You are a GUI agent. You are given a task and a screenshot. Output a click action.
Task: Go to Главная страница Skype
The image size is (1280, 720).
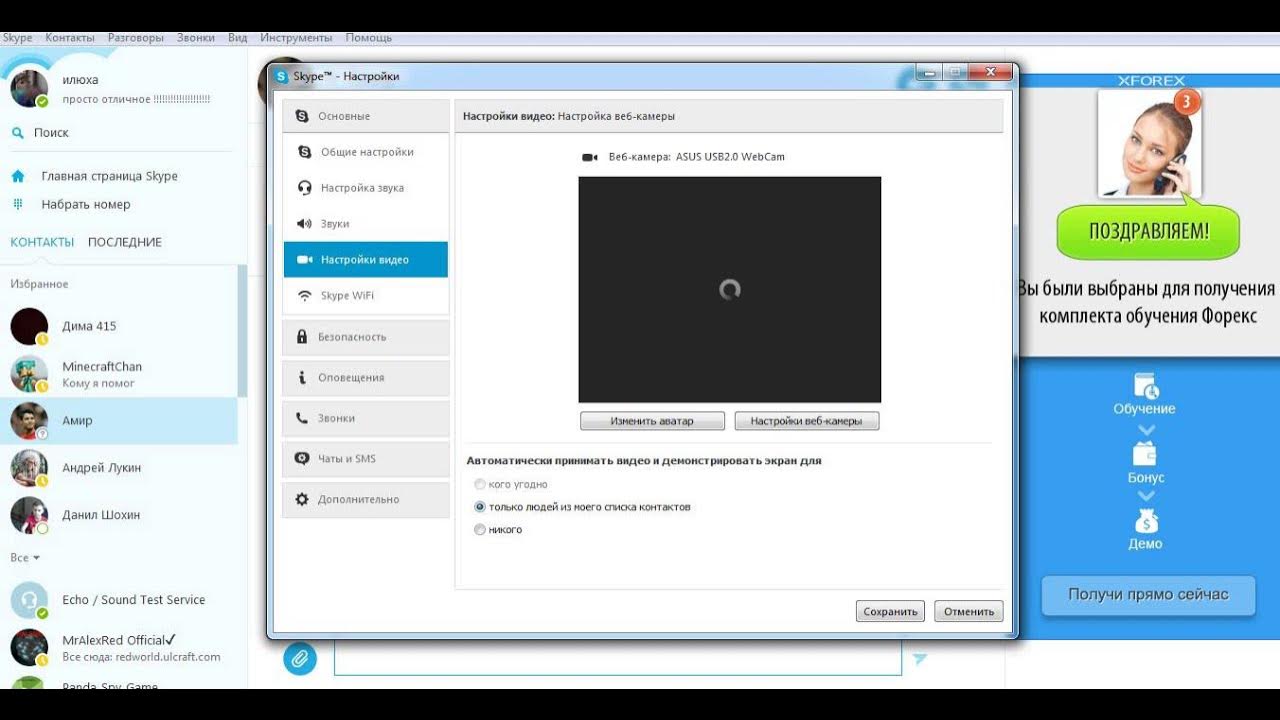tap(109, 176)
